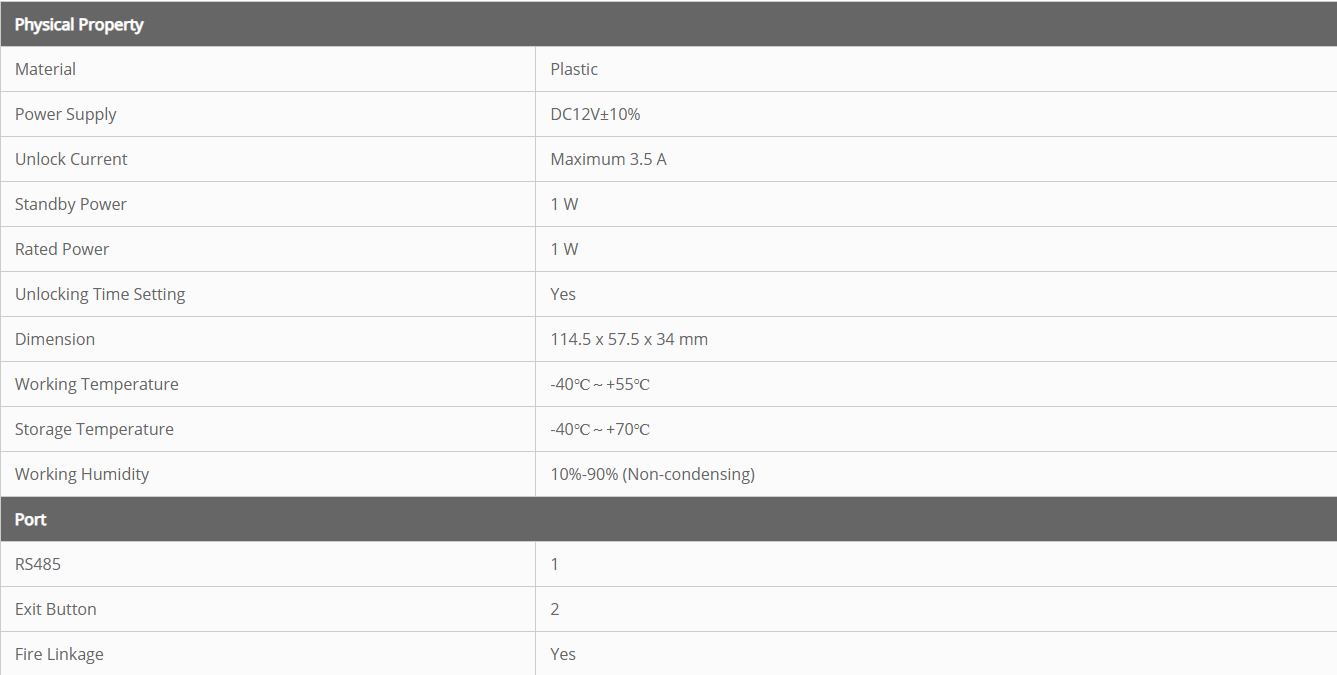This screenshot has width=1337, height=675.
Task: Click the Exit Button row label
Action: point(56,609)
